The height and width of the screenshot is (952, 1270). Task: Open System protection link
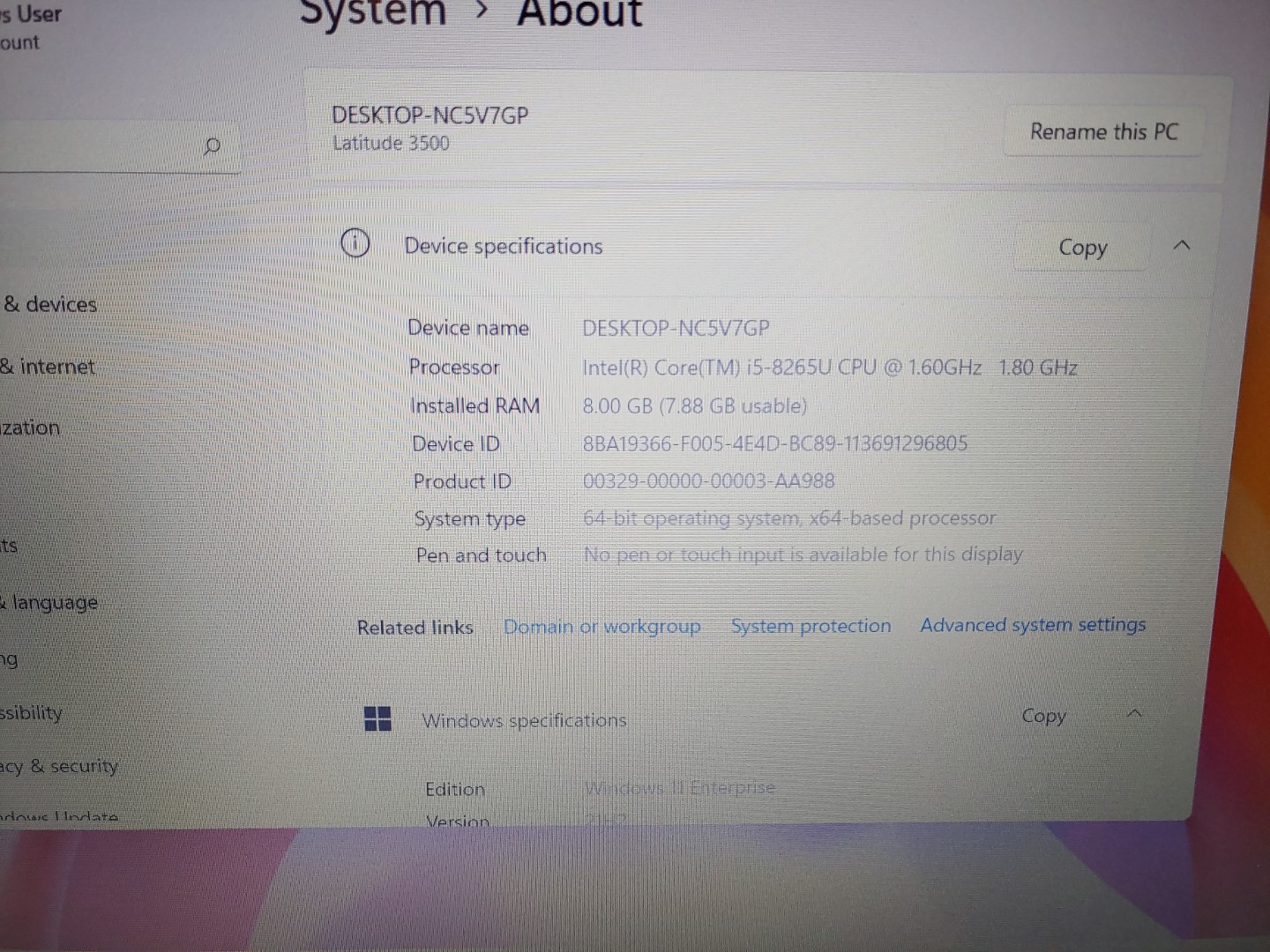tap(811, 626)
